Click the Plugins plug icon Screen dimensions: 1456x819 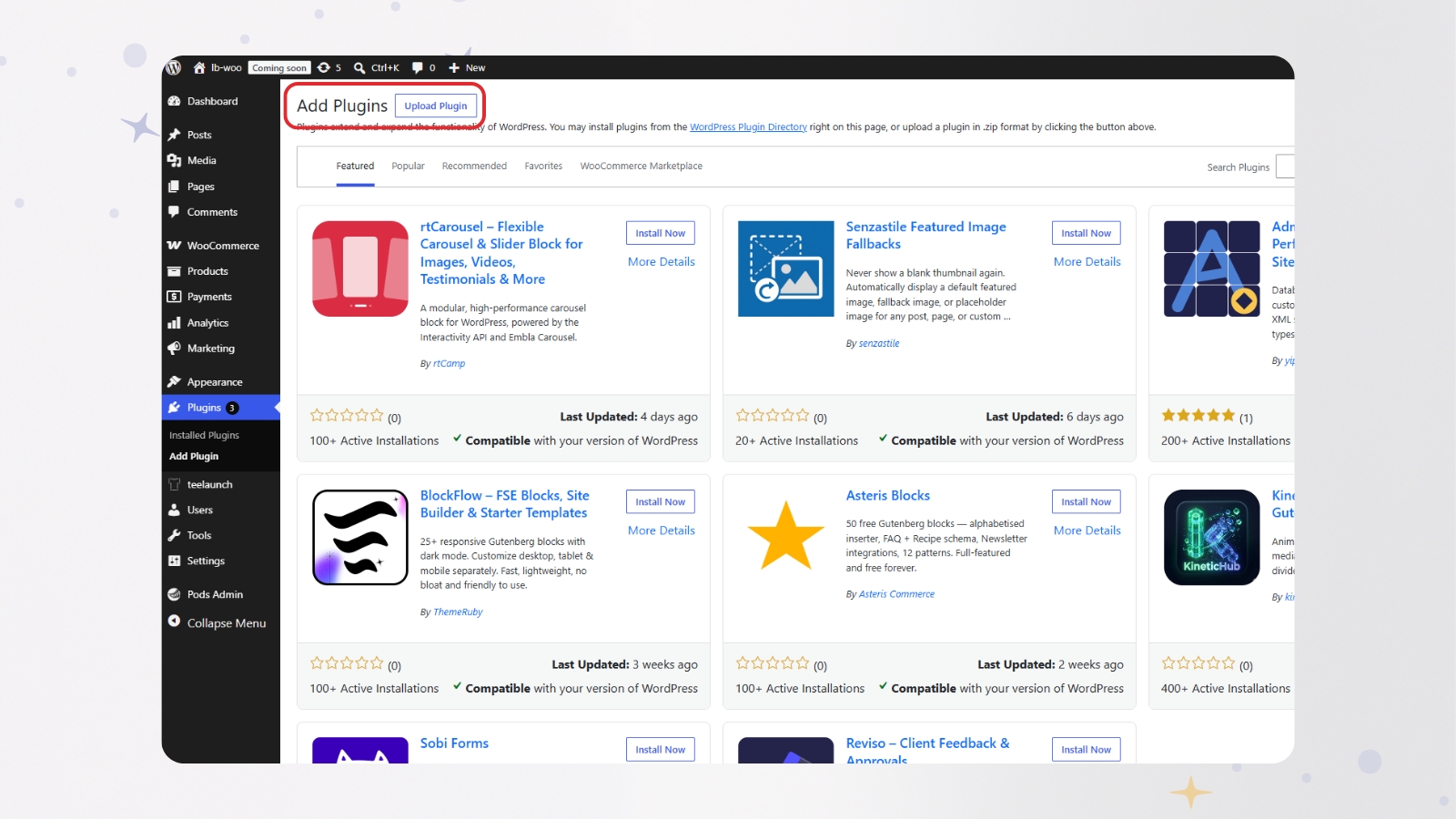click(x=174, y=408)
